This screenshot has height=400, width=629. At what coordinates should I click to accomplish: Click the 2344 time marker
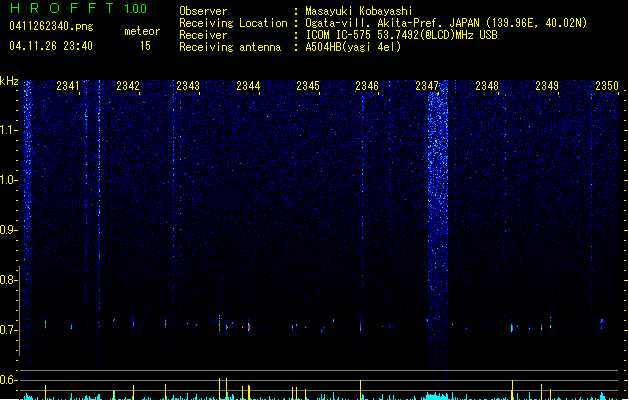pos(248,86)
